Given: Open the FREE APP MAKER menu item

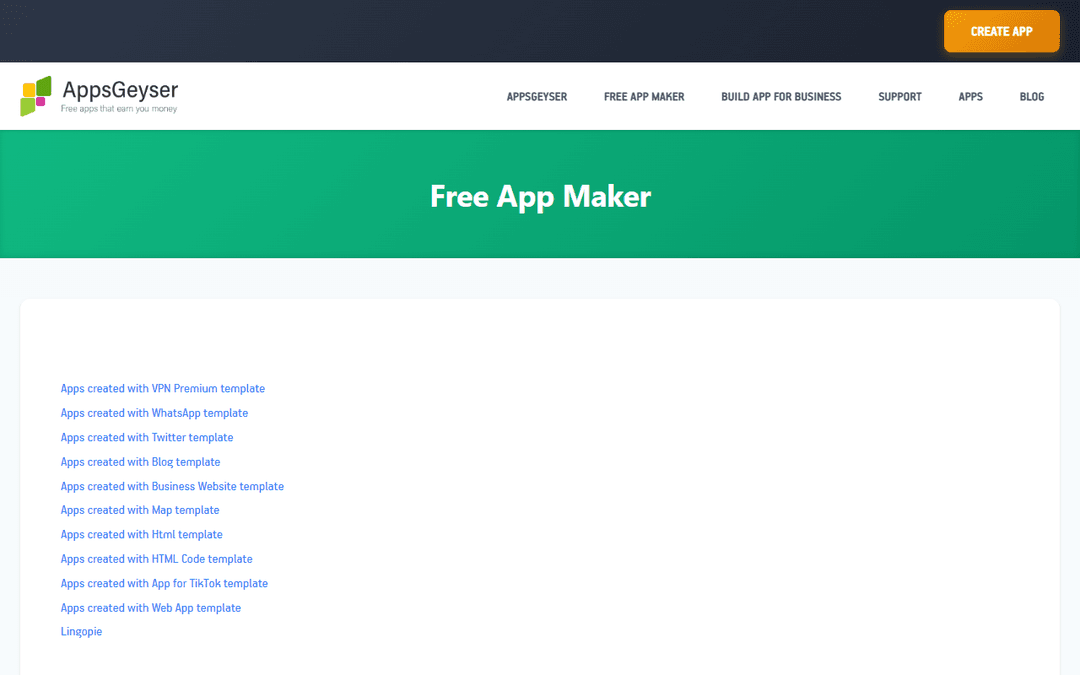Looking at the screenshot, I should click(x=644, y=96).
